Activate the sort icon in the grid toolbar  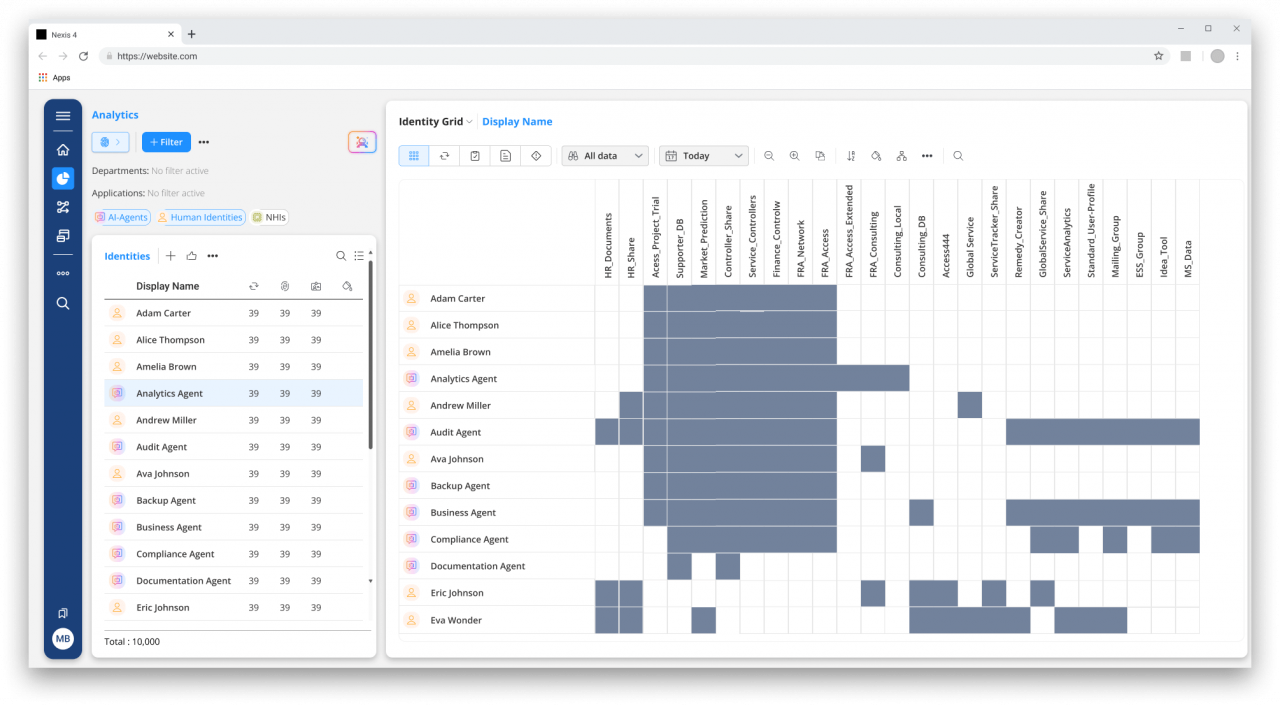(851, 155)
